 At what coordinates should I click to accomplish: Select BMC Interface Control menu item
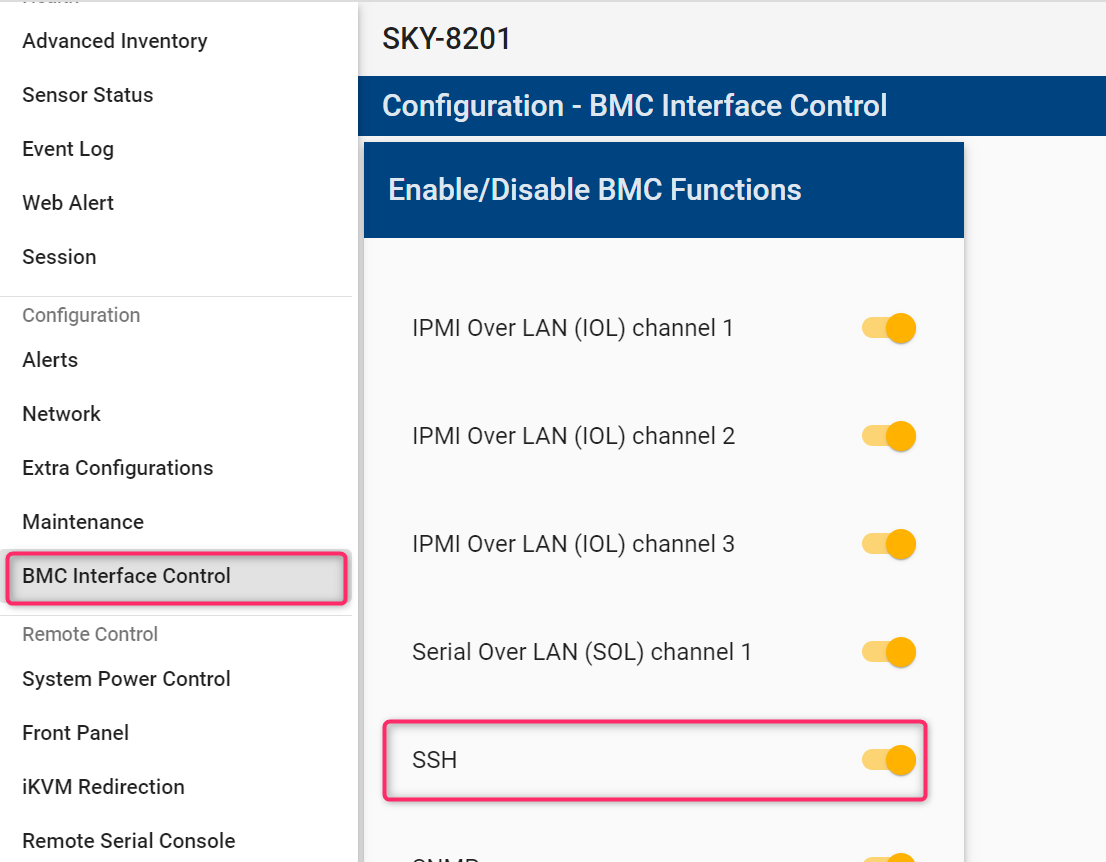point(127,576)
